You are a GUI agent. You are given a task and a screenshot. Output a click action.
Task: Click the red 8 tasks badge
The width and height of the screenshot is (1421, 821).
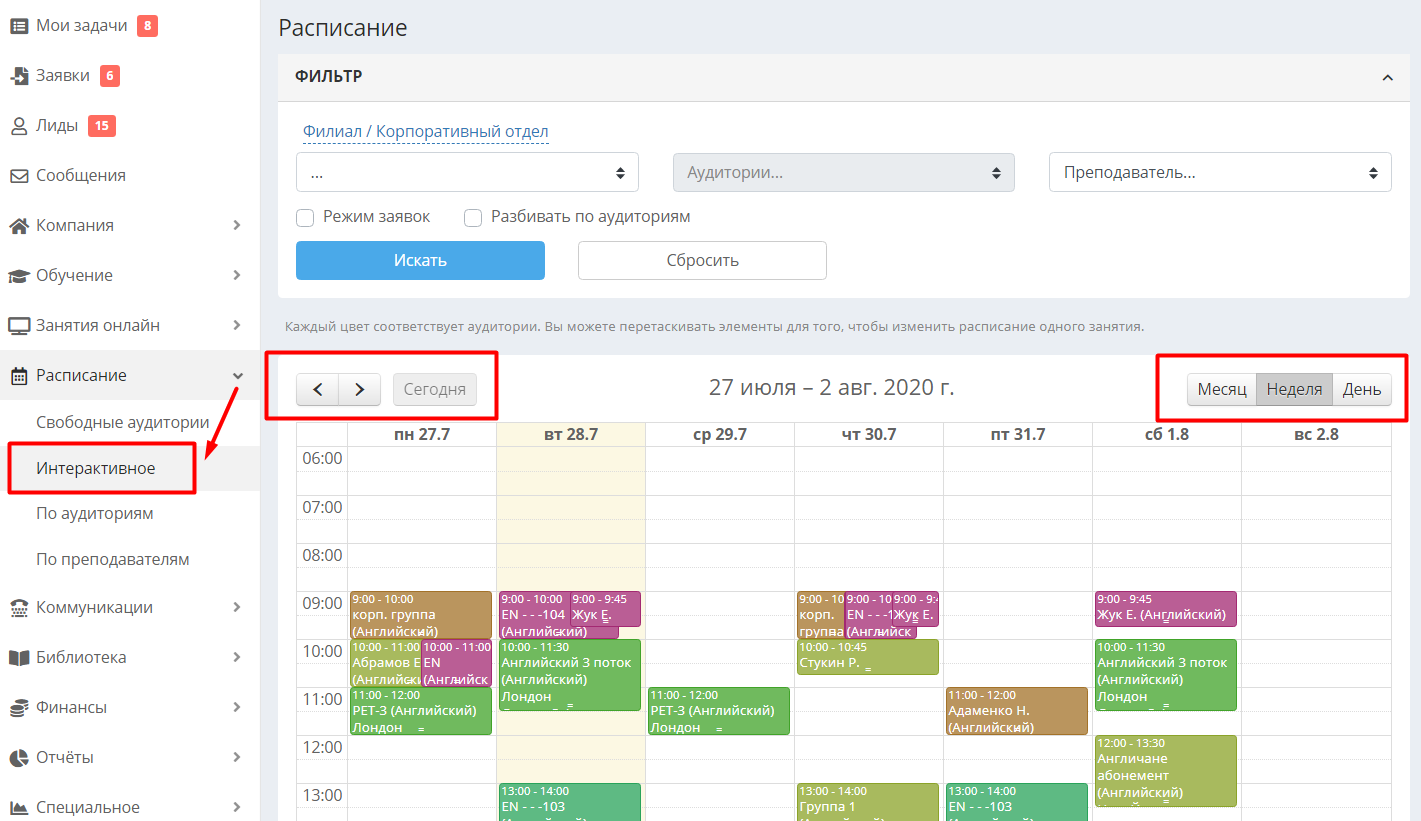pyautogui.click(x=148, y=26)
